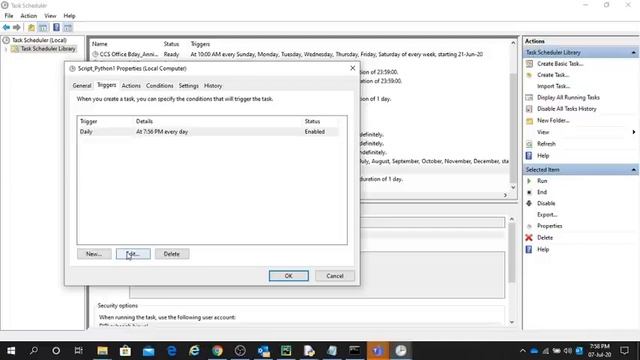Image resolution: width=640 pixels, height=360 pixels.
Task: Click the task list vertical scrollbar
Action: (x=513, y=127)
